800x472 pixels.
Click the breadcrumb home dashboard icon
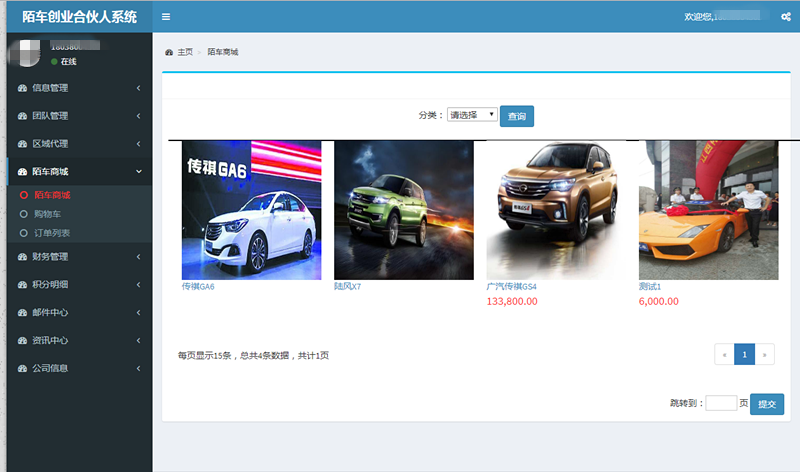(x=169, y=52)
